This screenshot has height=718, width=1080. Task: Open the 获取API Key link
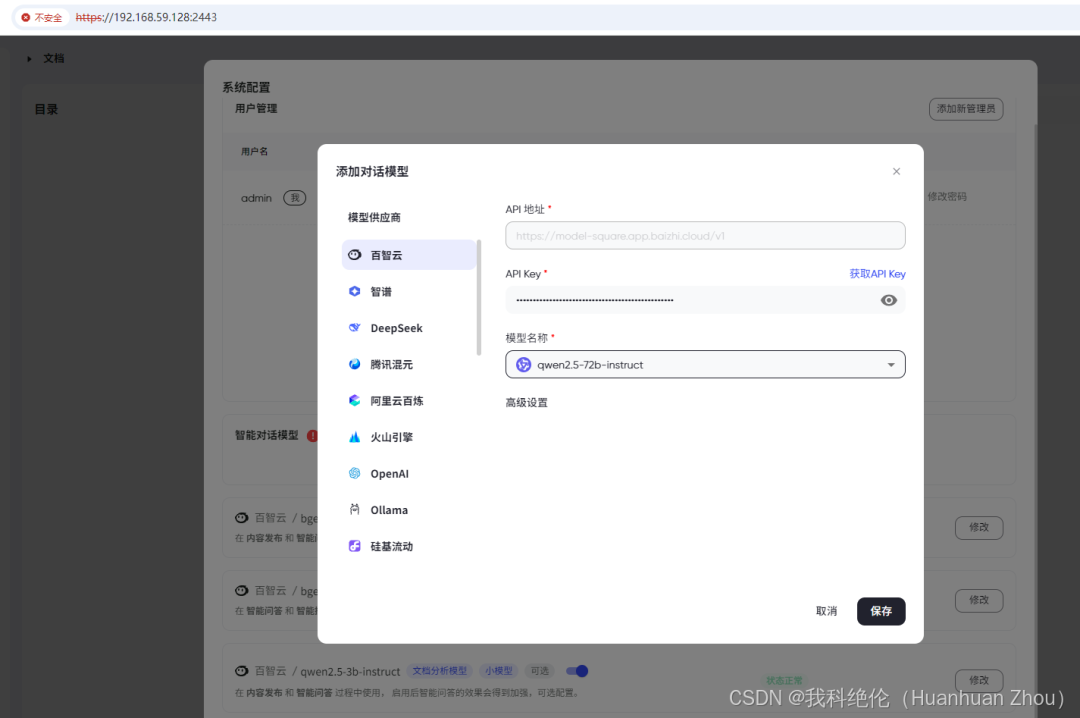tap(878, 274)
